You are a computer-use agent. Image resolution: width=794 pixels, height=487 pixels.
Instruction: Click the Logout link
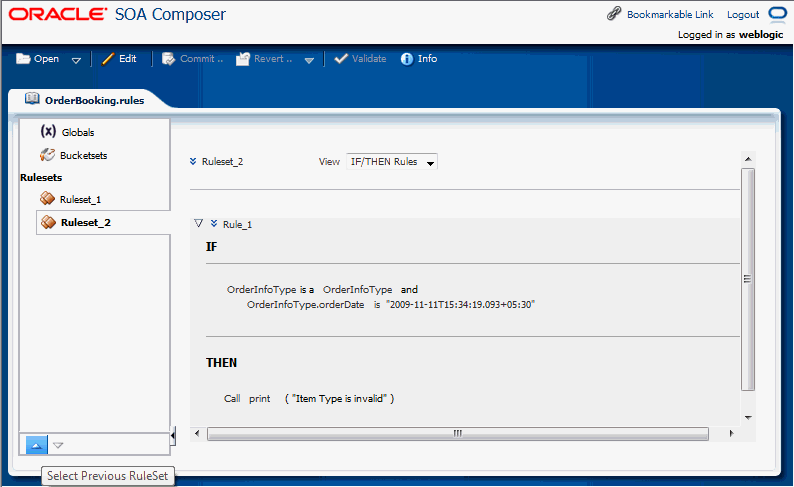[x=743, y=15]
